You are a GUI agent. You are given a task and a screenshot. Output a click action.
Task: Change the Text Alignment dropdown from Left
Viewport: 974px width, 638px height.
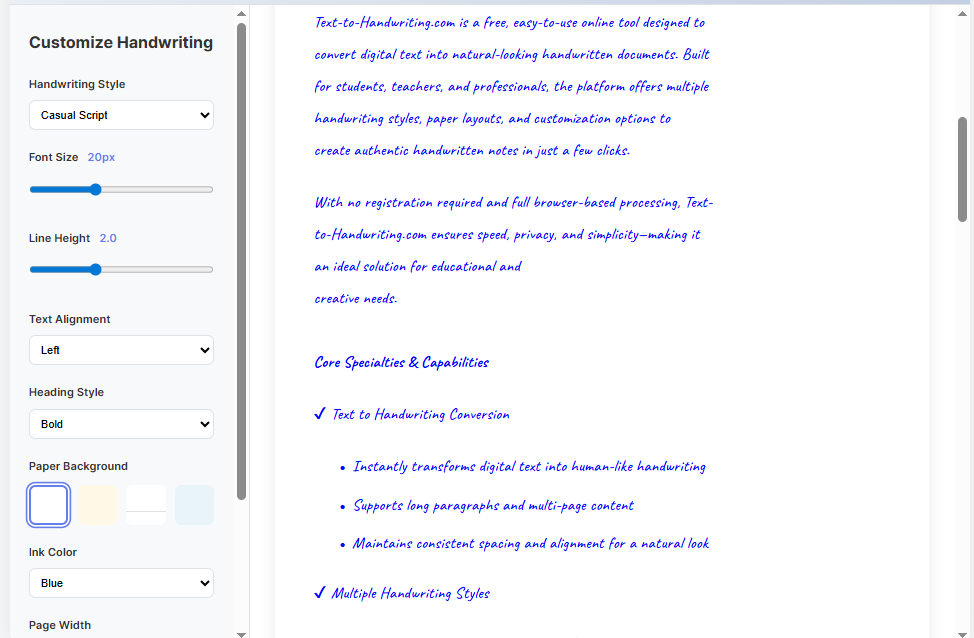tap(120, 350)
